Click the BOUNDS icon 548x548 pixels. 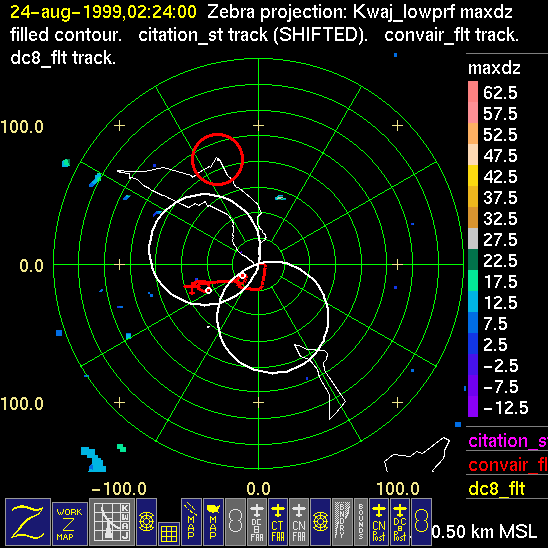[x=361, y=522]
